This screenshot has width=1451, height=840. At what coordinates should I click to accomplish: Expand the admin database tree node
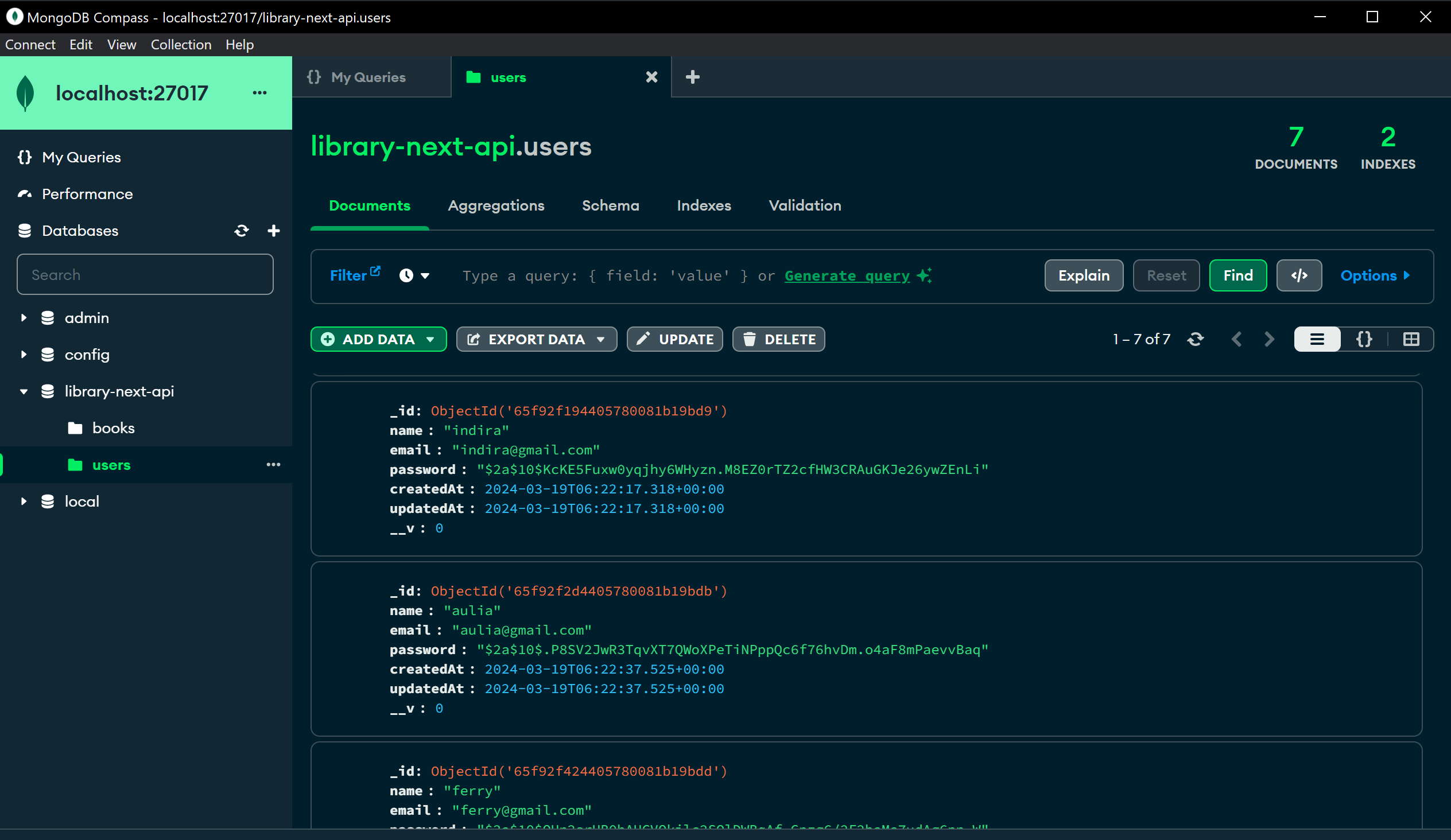point(24,318)
